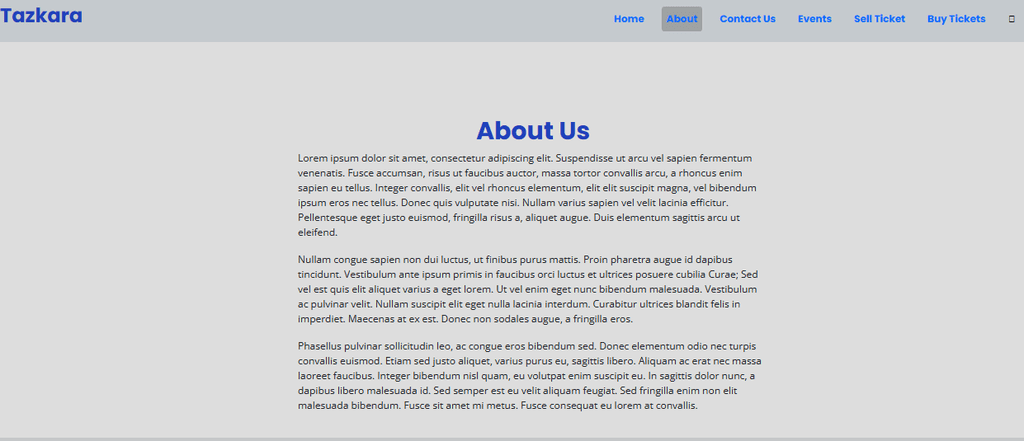Open the Home page link
The image size is (1024, 441).
click(629, 19)
